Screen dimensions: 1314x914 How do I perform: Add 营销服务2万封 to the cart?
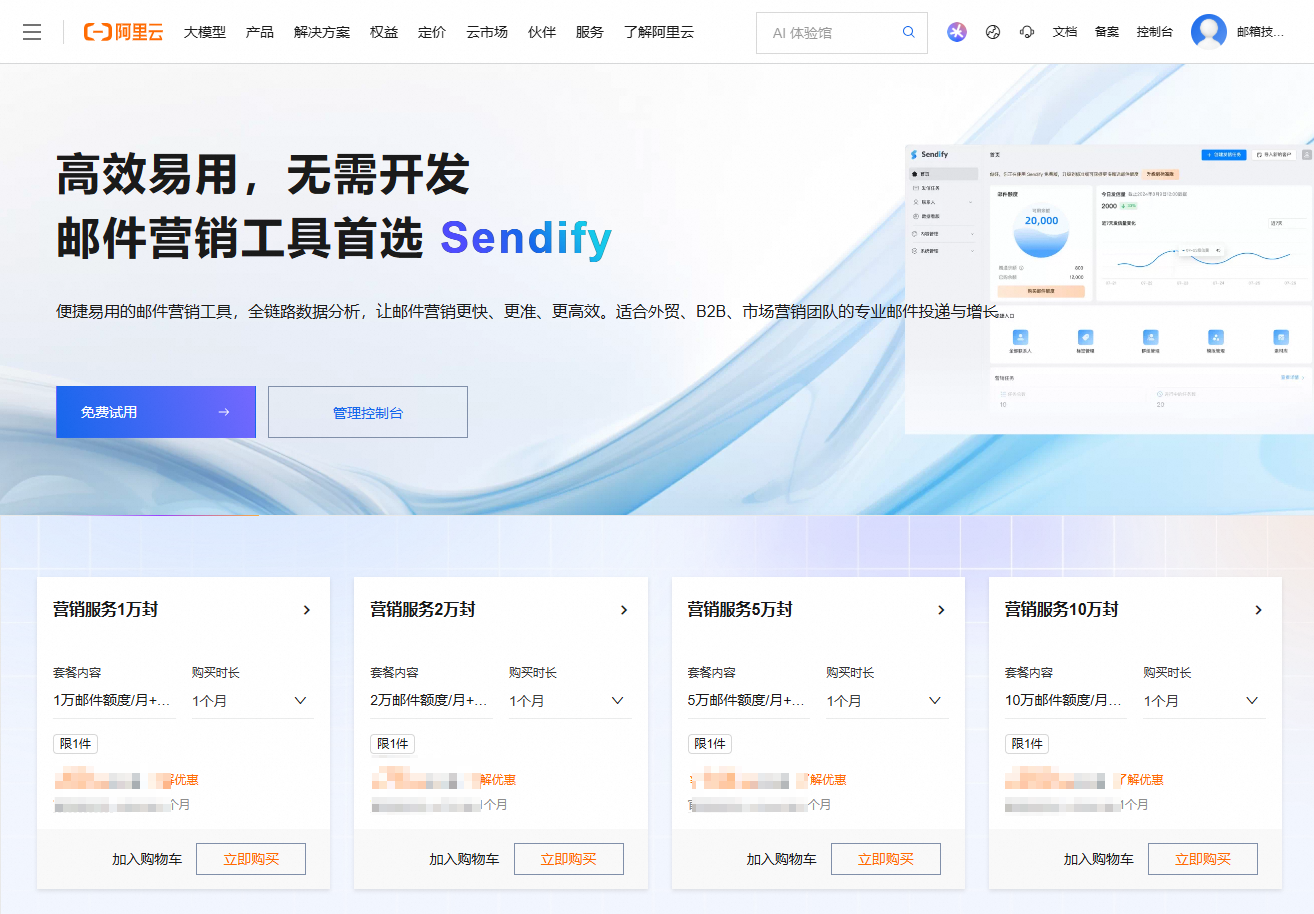[464, 859]
